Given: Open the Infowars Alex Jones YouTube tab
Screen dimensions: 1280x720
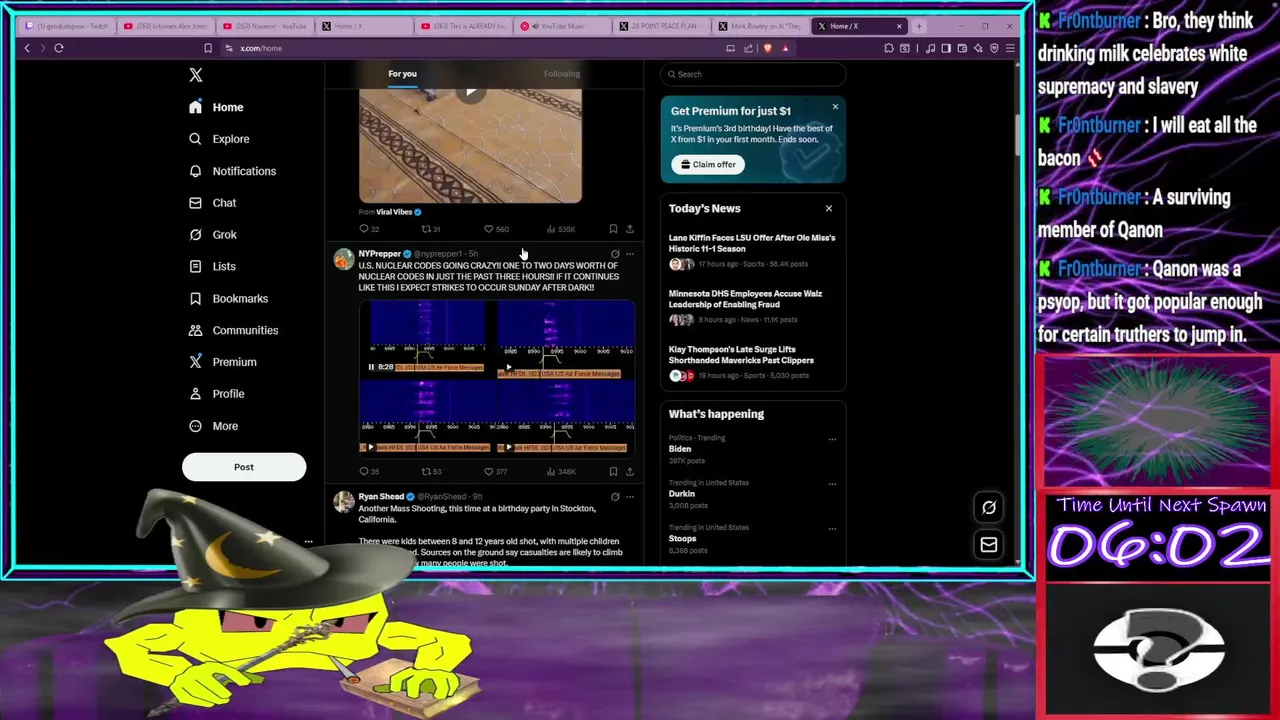Looking at the screenshot, I should point(165,26).
